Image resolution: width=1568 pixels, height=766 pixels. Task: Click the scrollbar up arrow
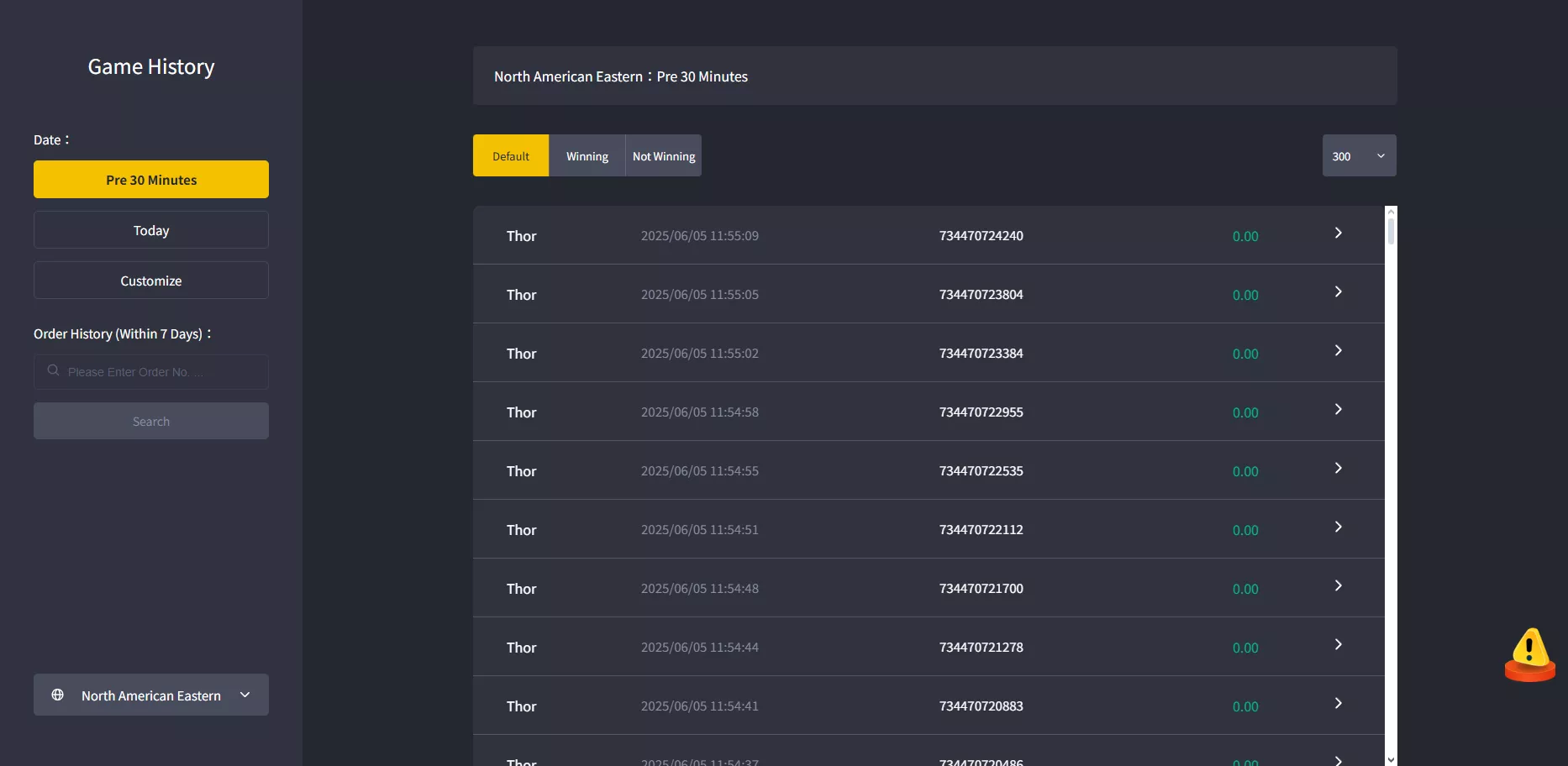1391,212
